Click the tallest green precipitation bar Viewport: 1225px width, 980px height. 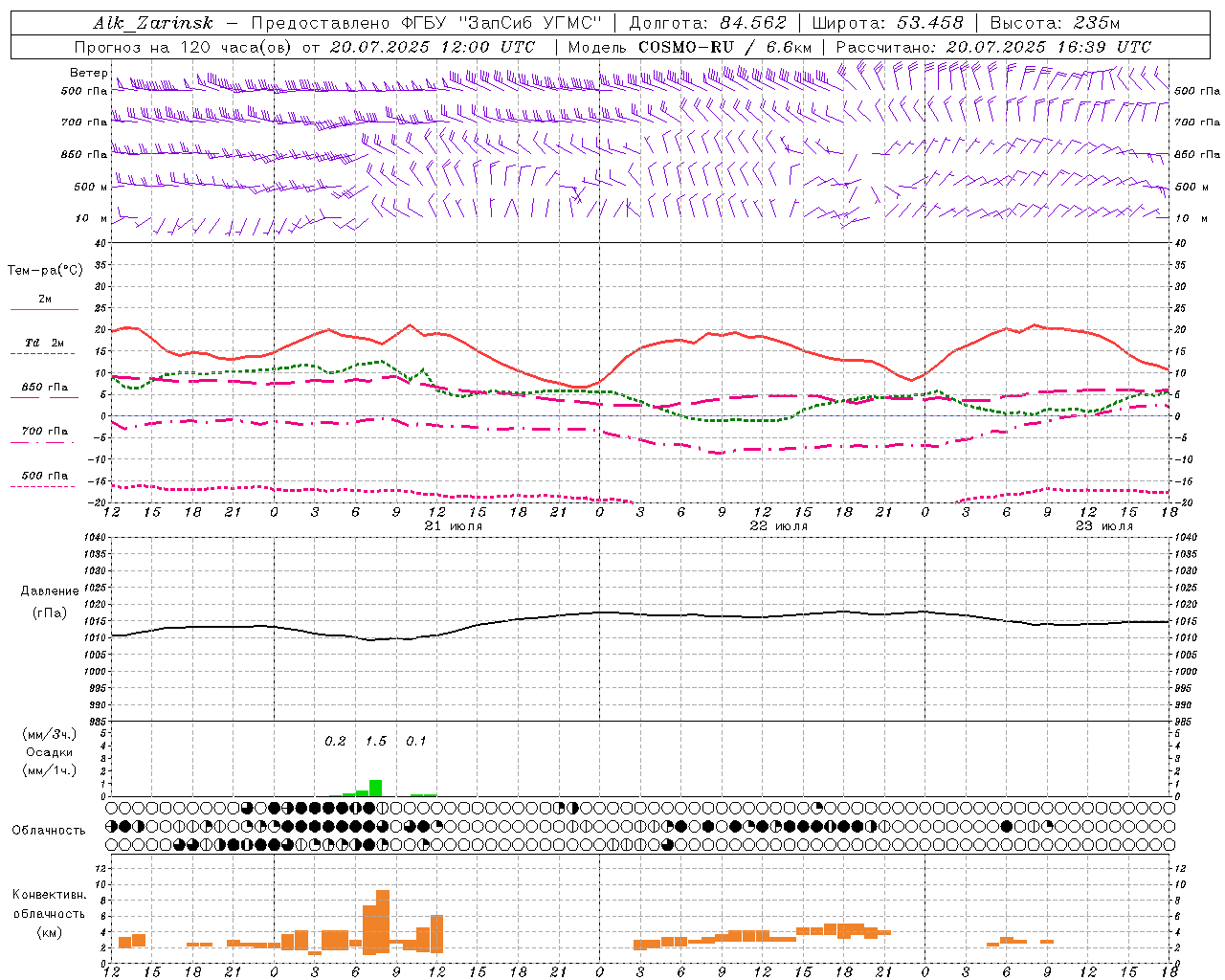tap(376, 788)
